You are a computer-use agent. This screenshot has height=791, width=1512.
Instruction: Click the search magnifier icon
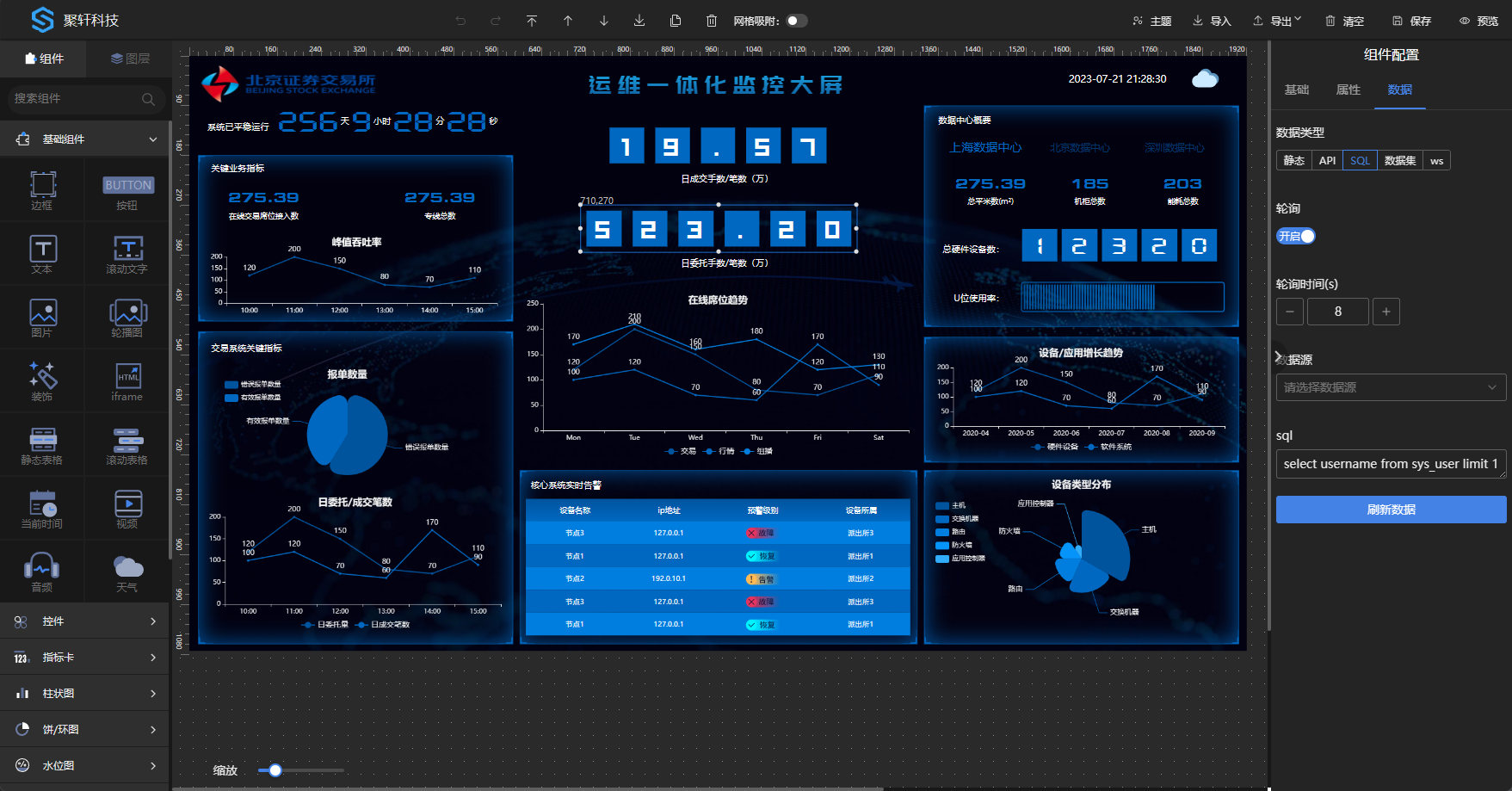point(148,99)
